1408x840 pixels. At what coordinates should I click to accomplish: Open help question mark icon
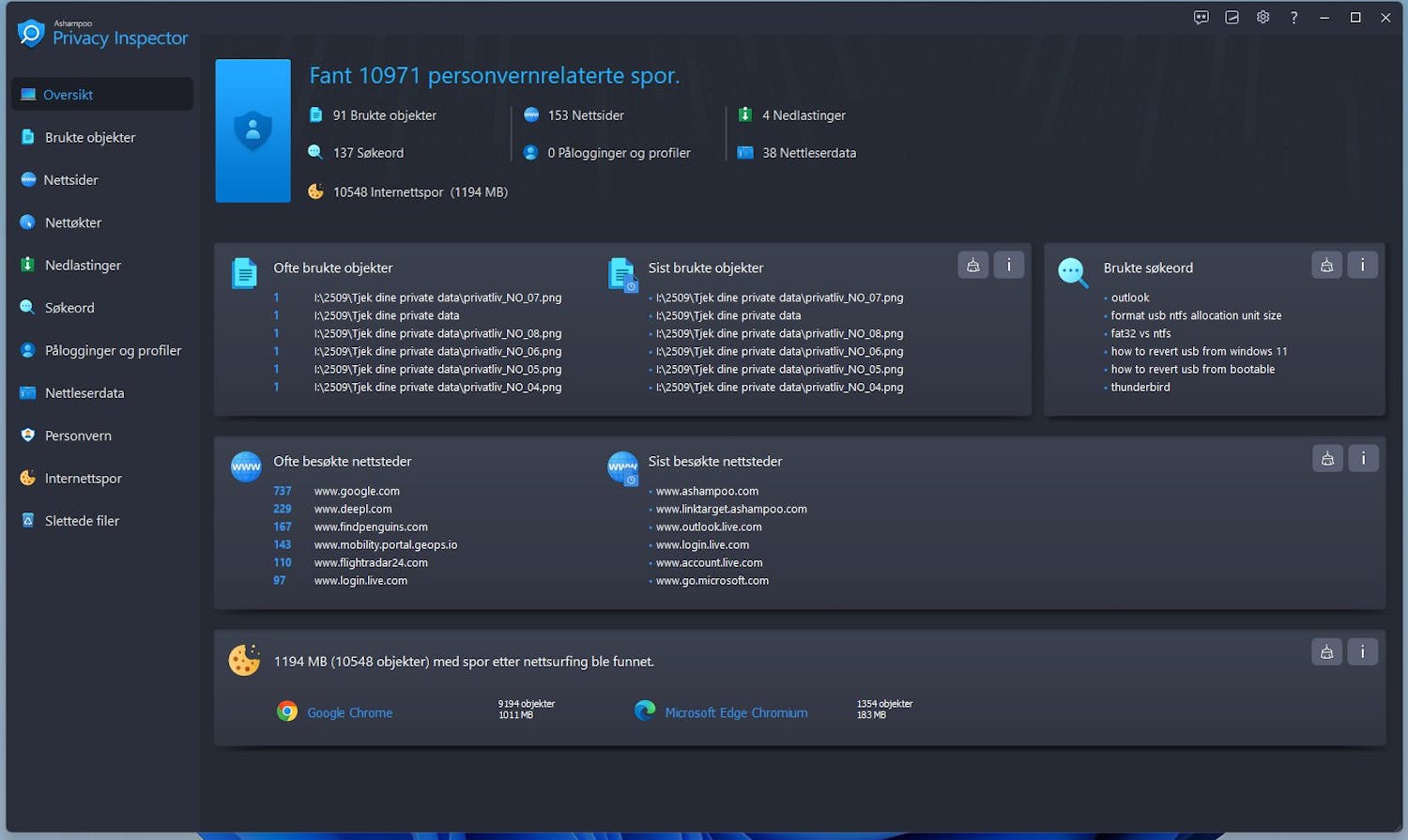coord(1293,18)
